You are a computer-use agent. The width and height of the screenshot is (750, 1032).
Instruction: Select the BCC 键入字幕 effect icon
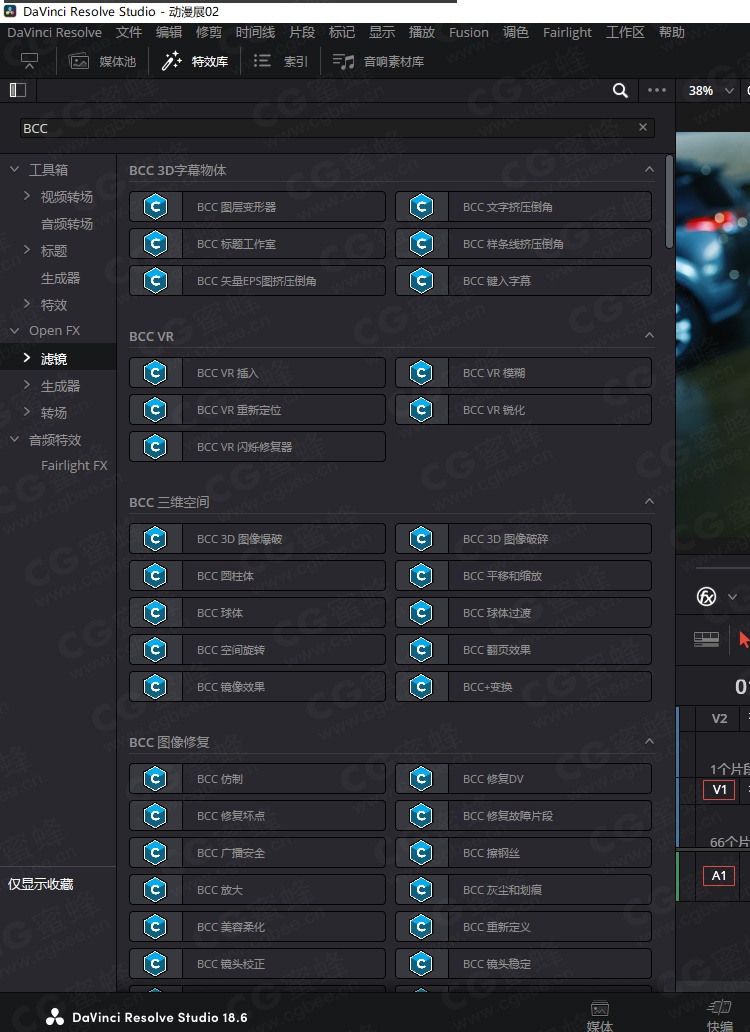421,280
